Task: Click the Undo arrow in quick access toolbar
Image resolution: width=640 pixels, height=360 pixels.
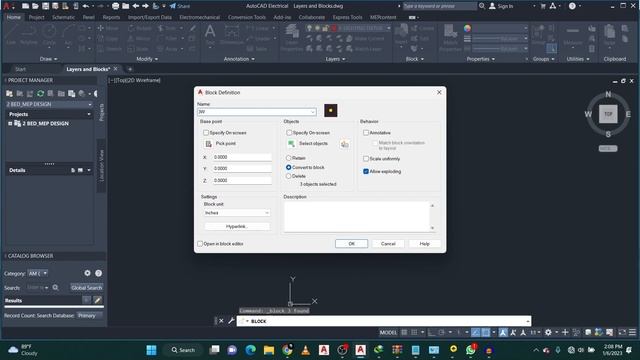Action: (85, 6)
